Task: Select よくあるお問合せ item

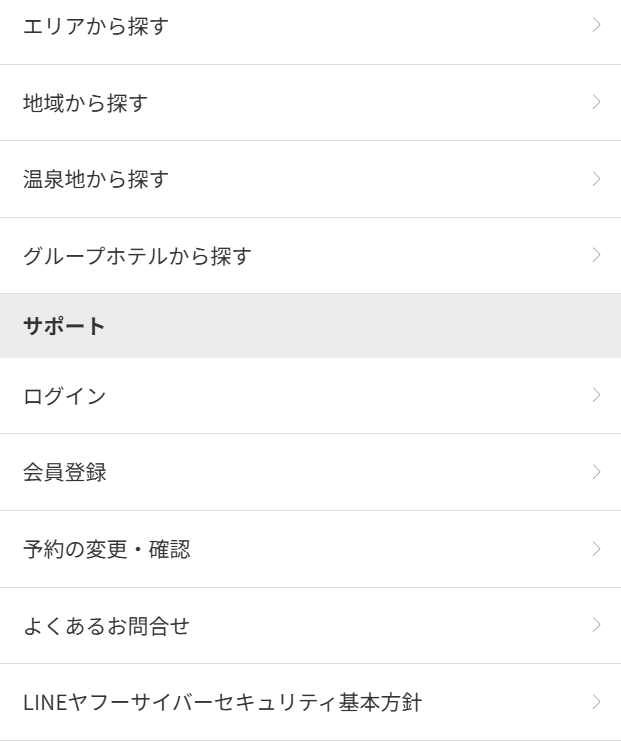Action: coord(310,626)
